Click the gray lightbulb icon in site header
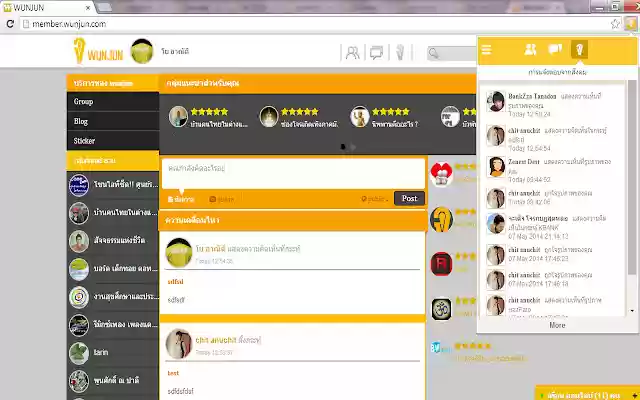640x400 pixels. coord(400,52)
